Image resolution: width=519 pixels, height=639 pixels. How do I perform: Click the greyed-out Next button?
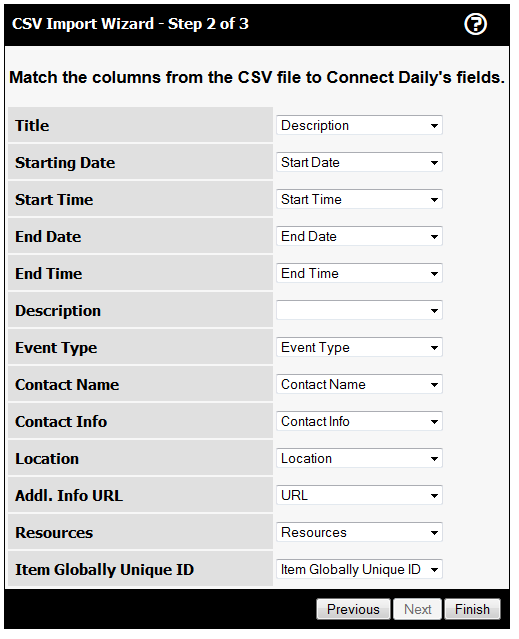(417, 609)
